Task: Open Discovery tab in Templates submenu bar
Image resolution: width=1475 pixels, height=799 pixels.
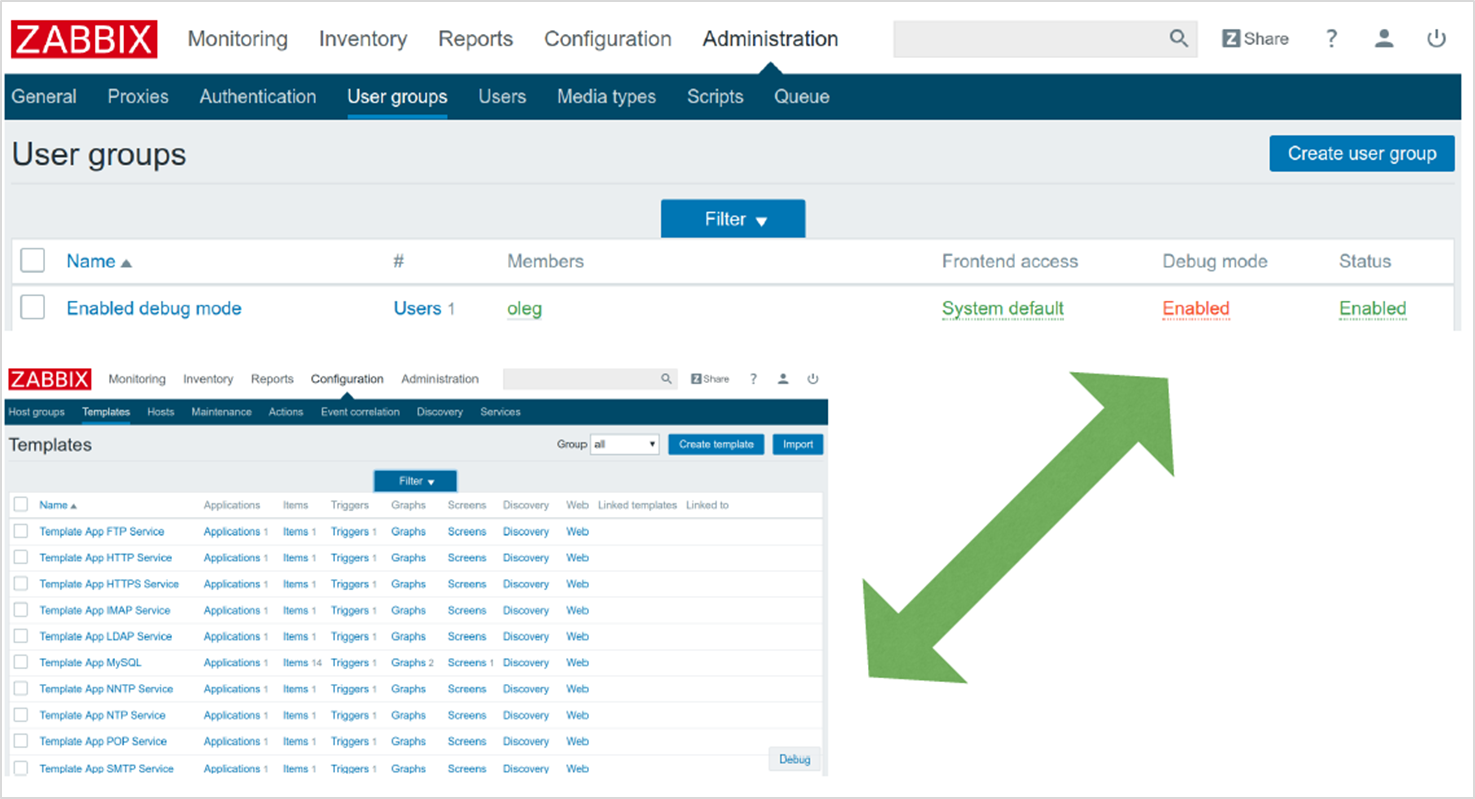Action: [x=440, y=412]
